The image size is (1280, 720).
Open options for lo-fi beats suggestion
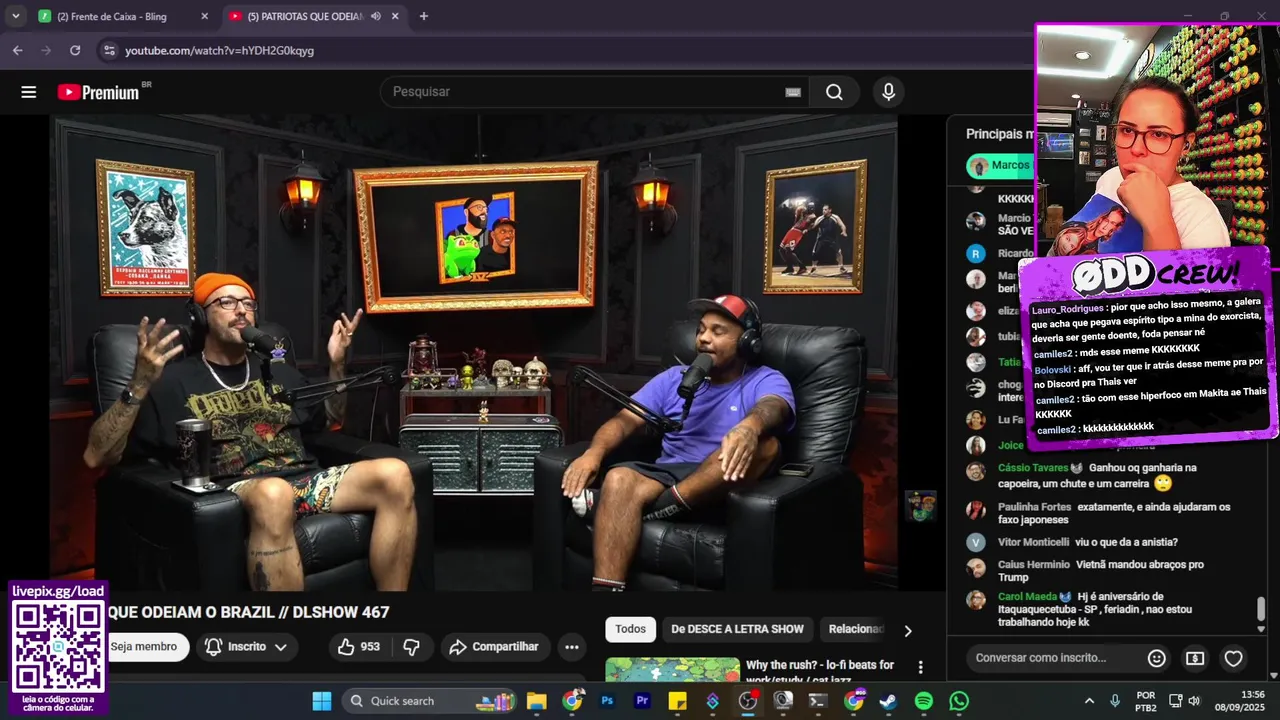pos(921,667)
